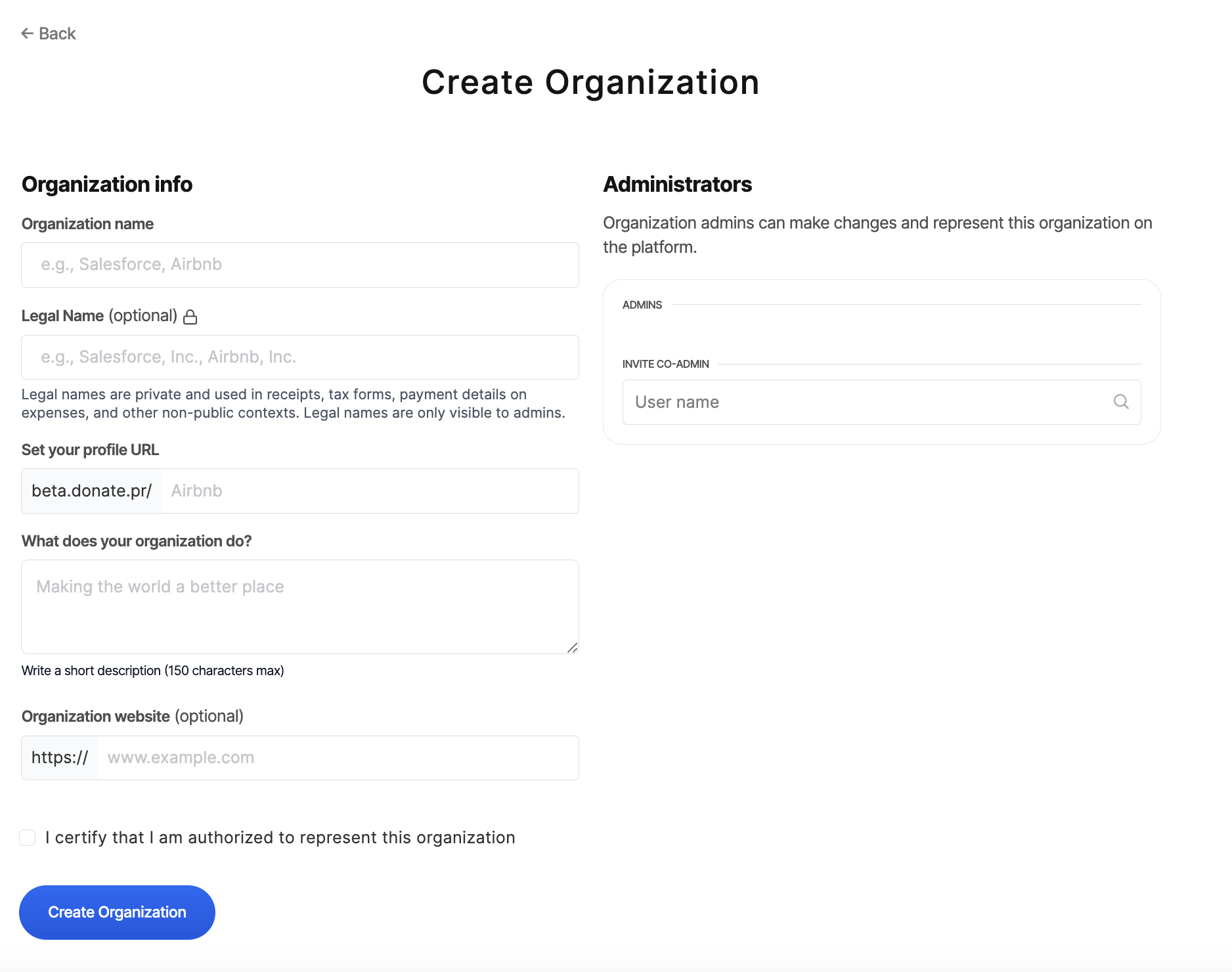Focus the Organization website input field
1232x972 pixels.
[338, 758]
